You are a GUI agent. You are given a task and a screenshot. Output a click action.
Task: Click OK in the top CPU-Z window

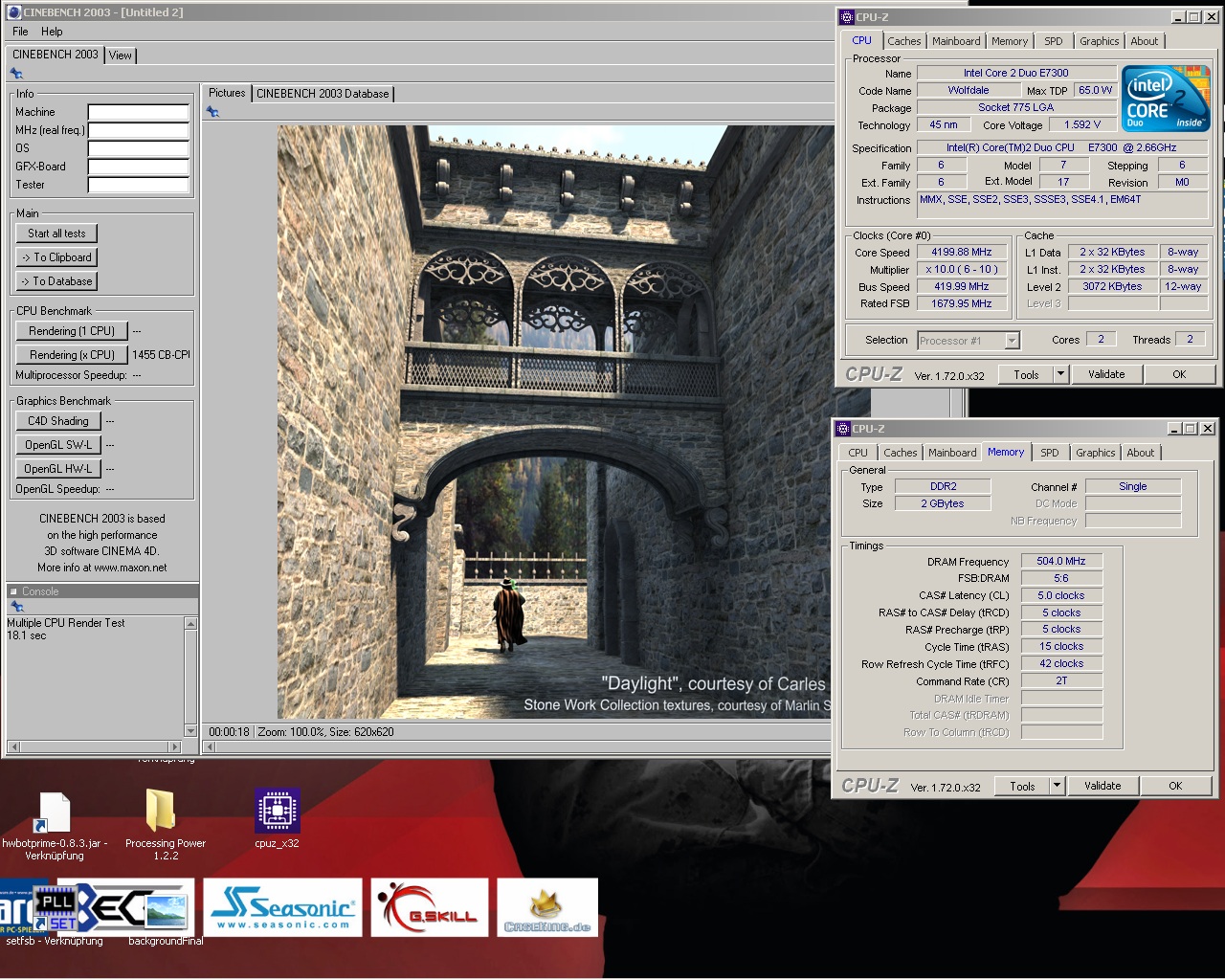(x=1179, y=374)
